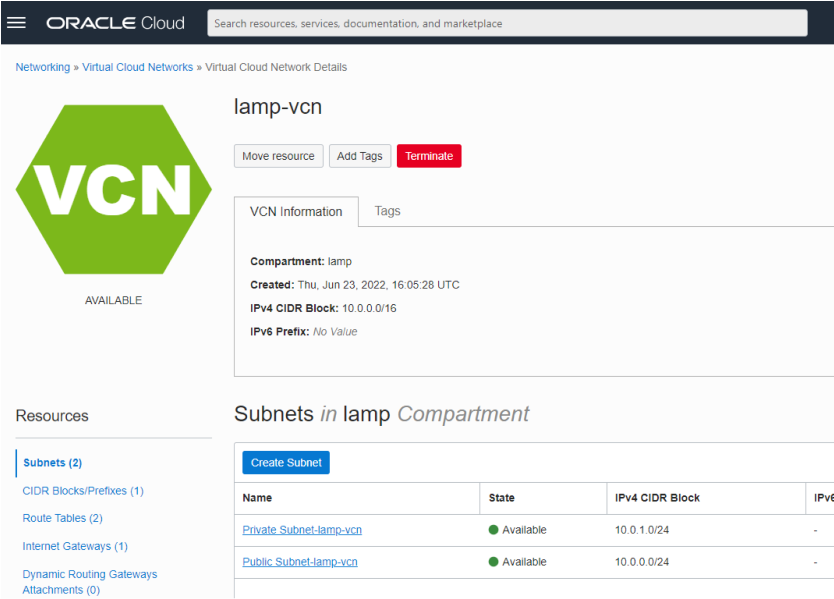Switch to the VCN Information tab

click(x=296, y=211)
